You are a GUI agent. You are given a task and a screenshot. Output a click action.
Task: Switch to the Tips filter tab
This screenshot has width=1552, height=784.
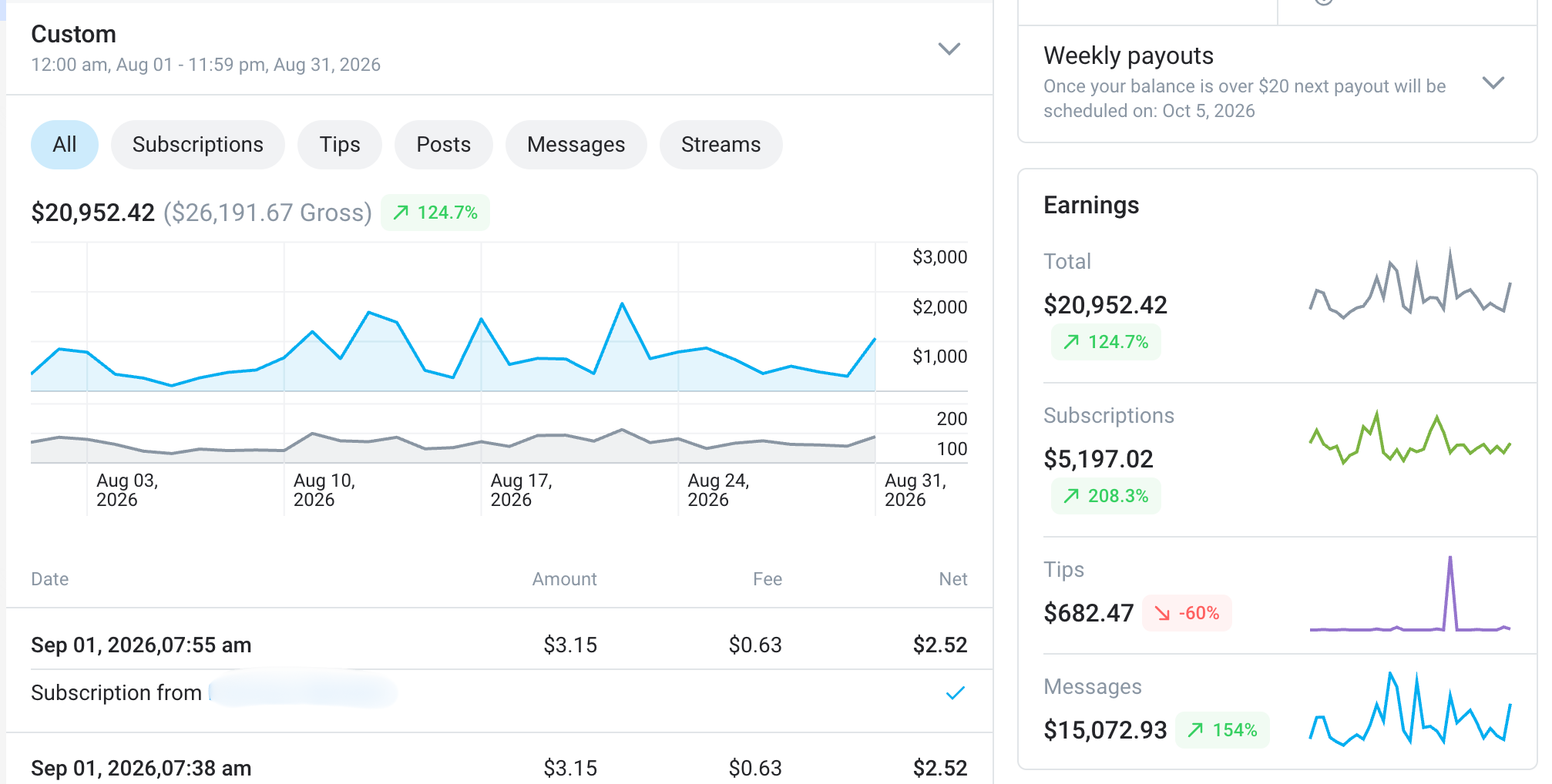[340, 145]
